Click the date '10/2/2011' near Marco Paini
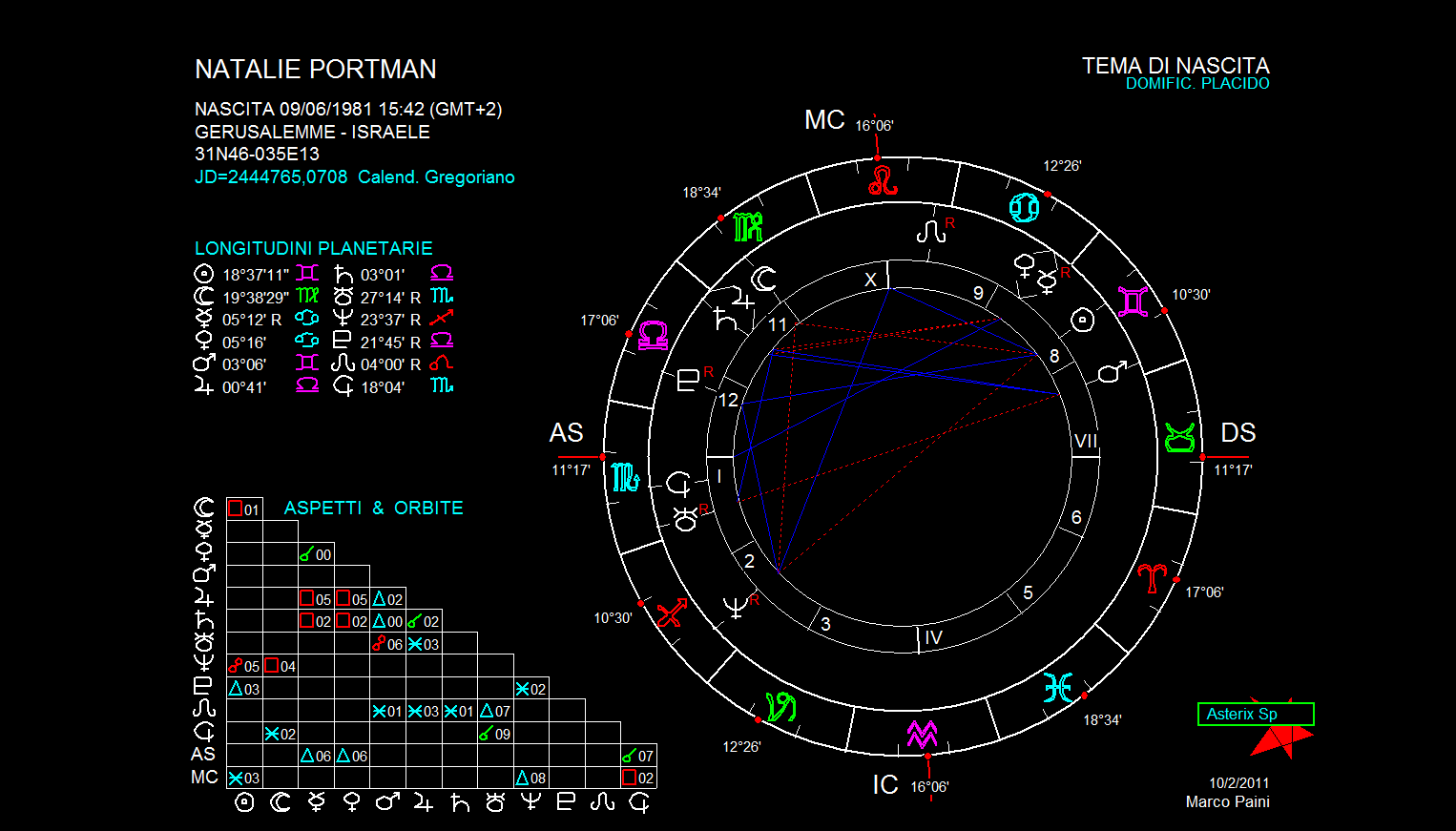The width and height of the screenshot is (1456, 831). 1239,783
